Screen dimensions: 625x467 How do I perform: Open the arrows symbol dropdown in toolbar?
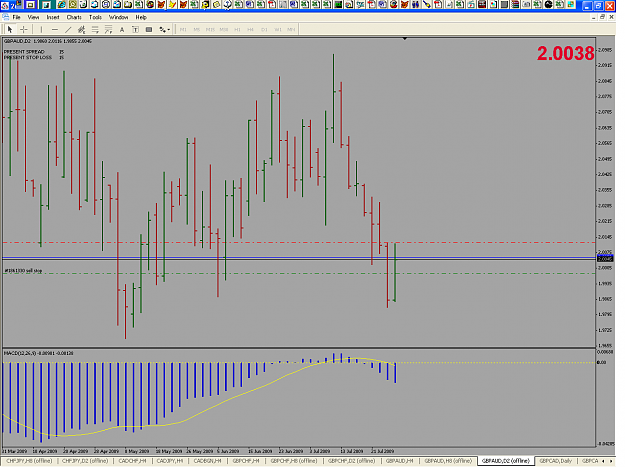click(164, 29)
